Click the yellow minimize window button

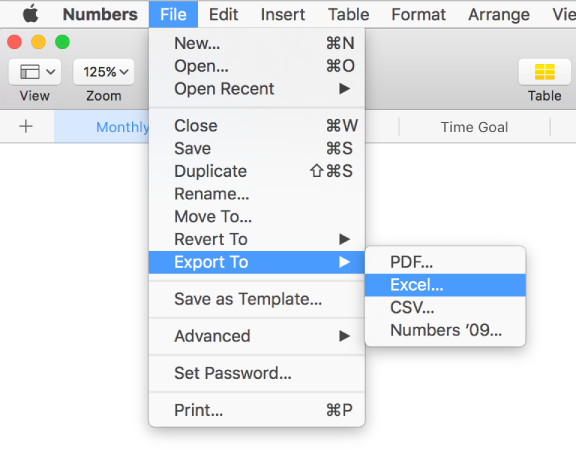(38, 42)
